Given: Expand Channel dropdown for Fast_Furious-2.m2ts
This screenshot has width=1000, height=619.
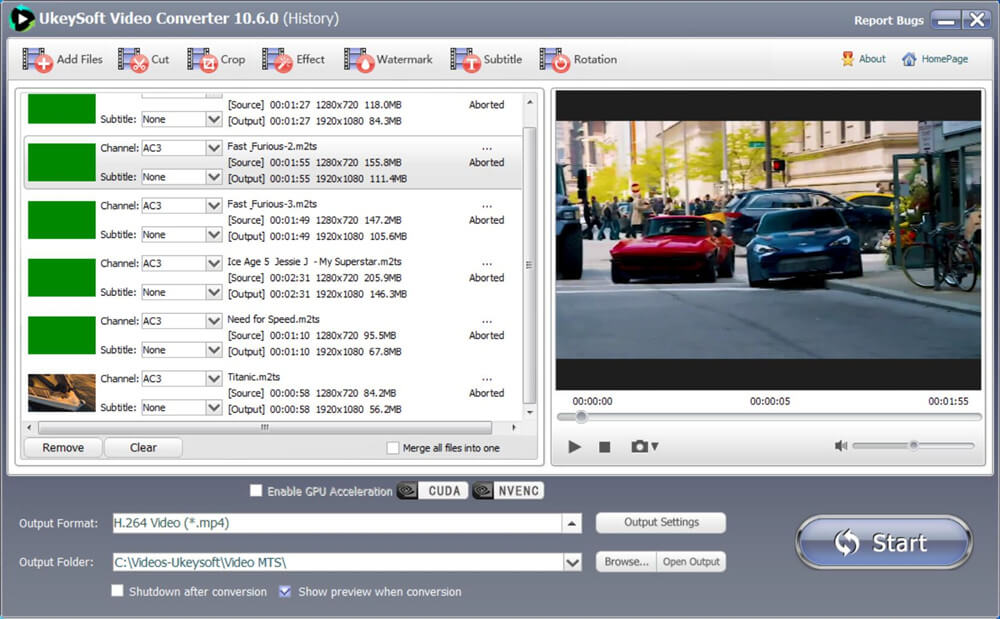Looking at the screenshot, I should click(214, 148).
